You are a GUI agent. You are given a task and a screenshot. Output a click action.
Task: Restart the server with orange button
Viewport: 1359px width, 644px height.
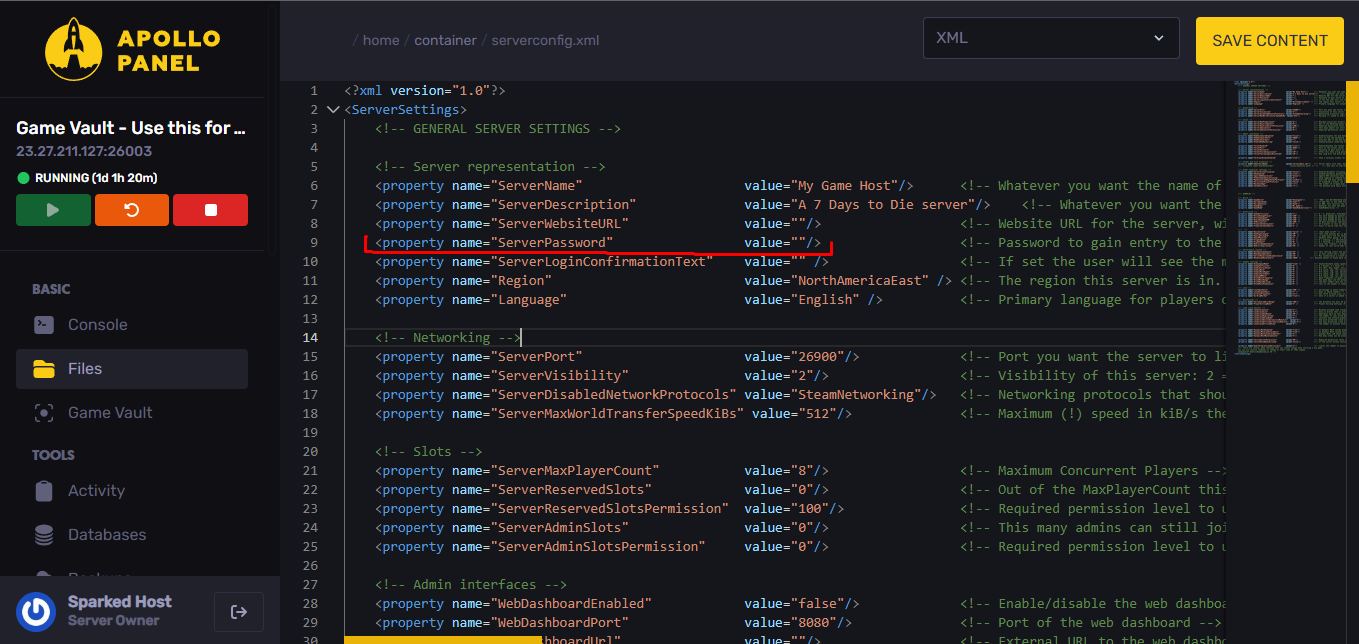[x=132, y=210]
